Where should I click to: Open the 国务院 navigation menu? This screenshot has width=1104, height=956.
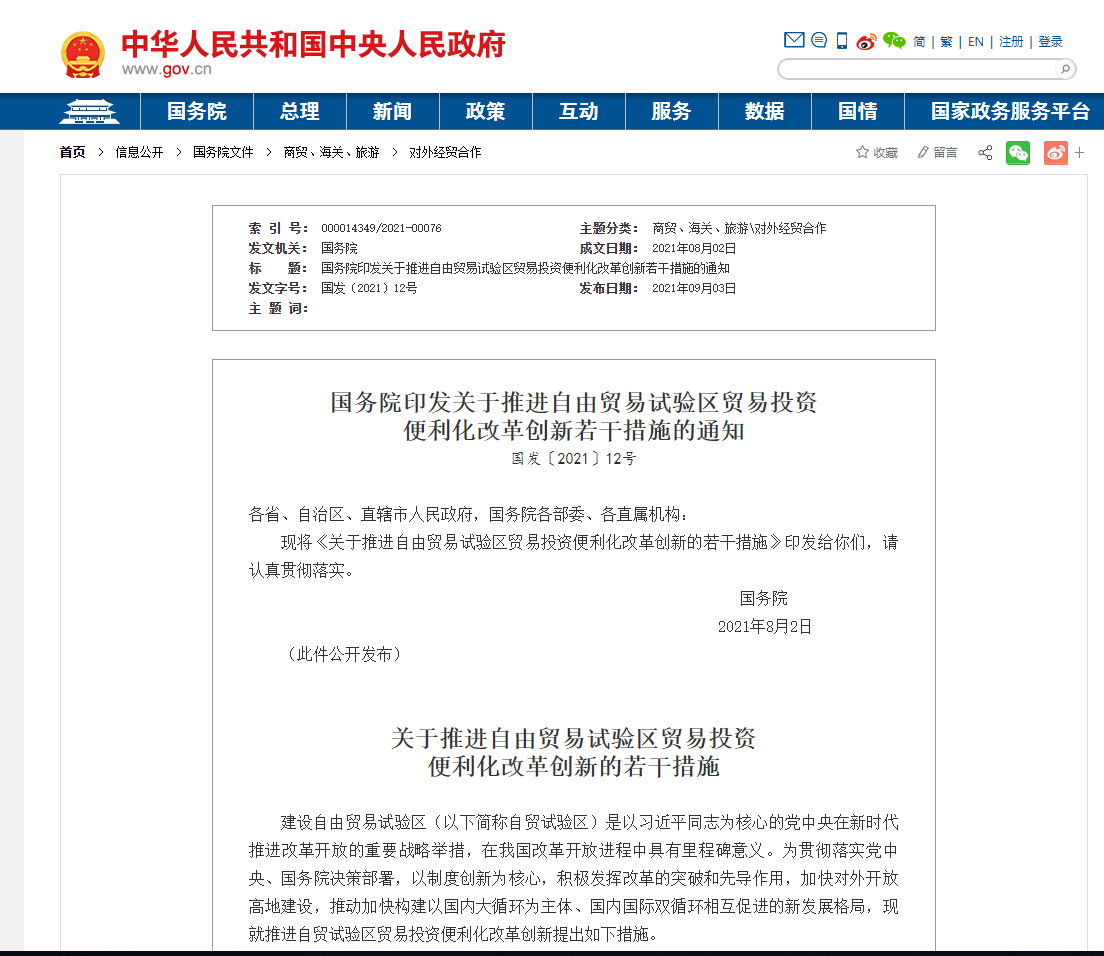pos(196,111)
